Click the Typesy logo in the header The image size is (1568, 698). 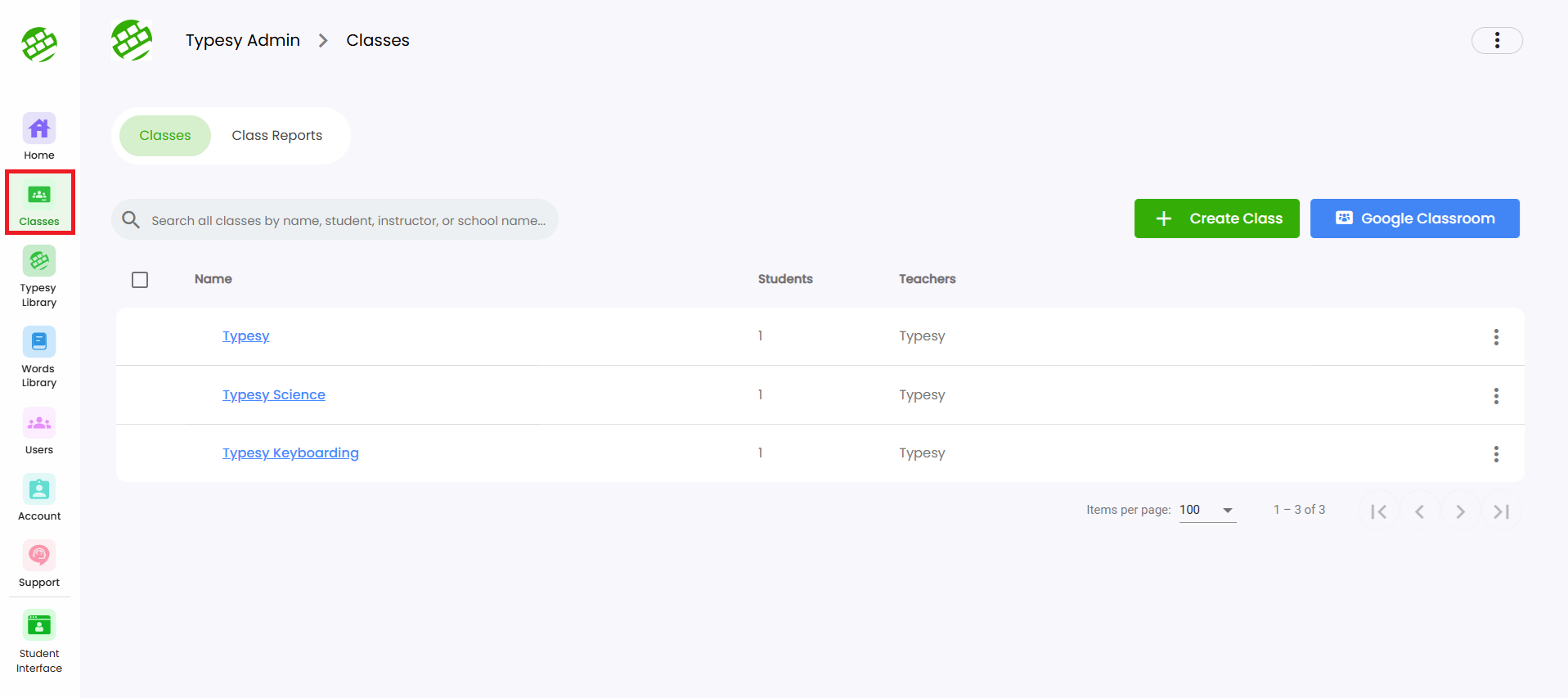point(132,40)
